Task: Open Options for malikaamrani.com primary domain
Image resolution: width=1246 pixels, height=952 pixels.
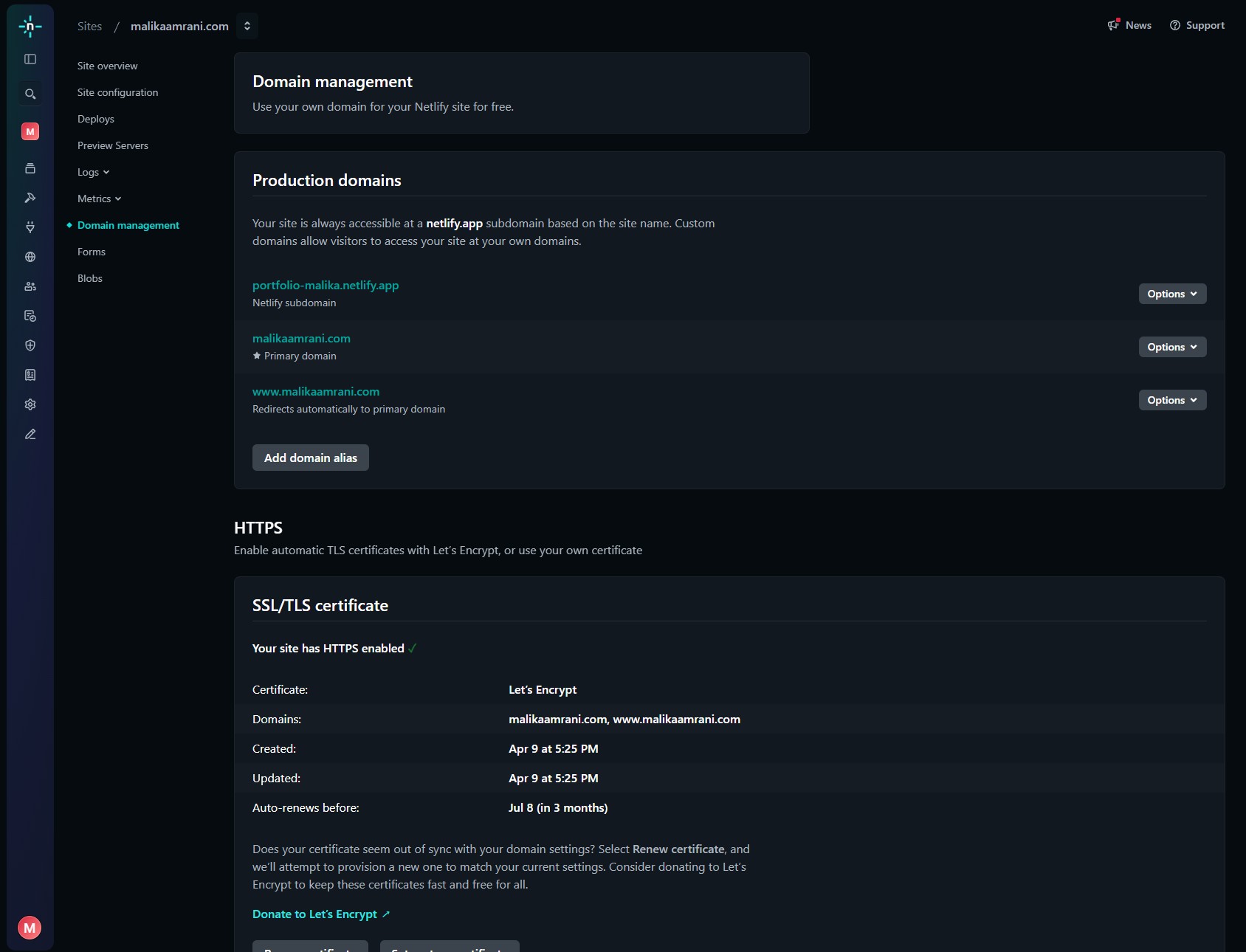Action: tap(1172, 347)
